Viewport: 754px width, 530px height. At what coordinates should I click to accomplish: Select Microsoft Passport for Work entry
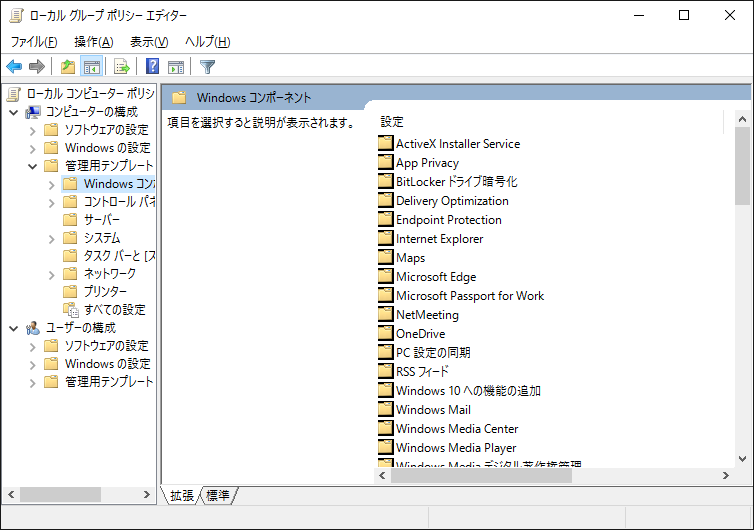(x=470, y=295)
